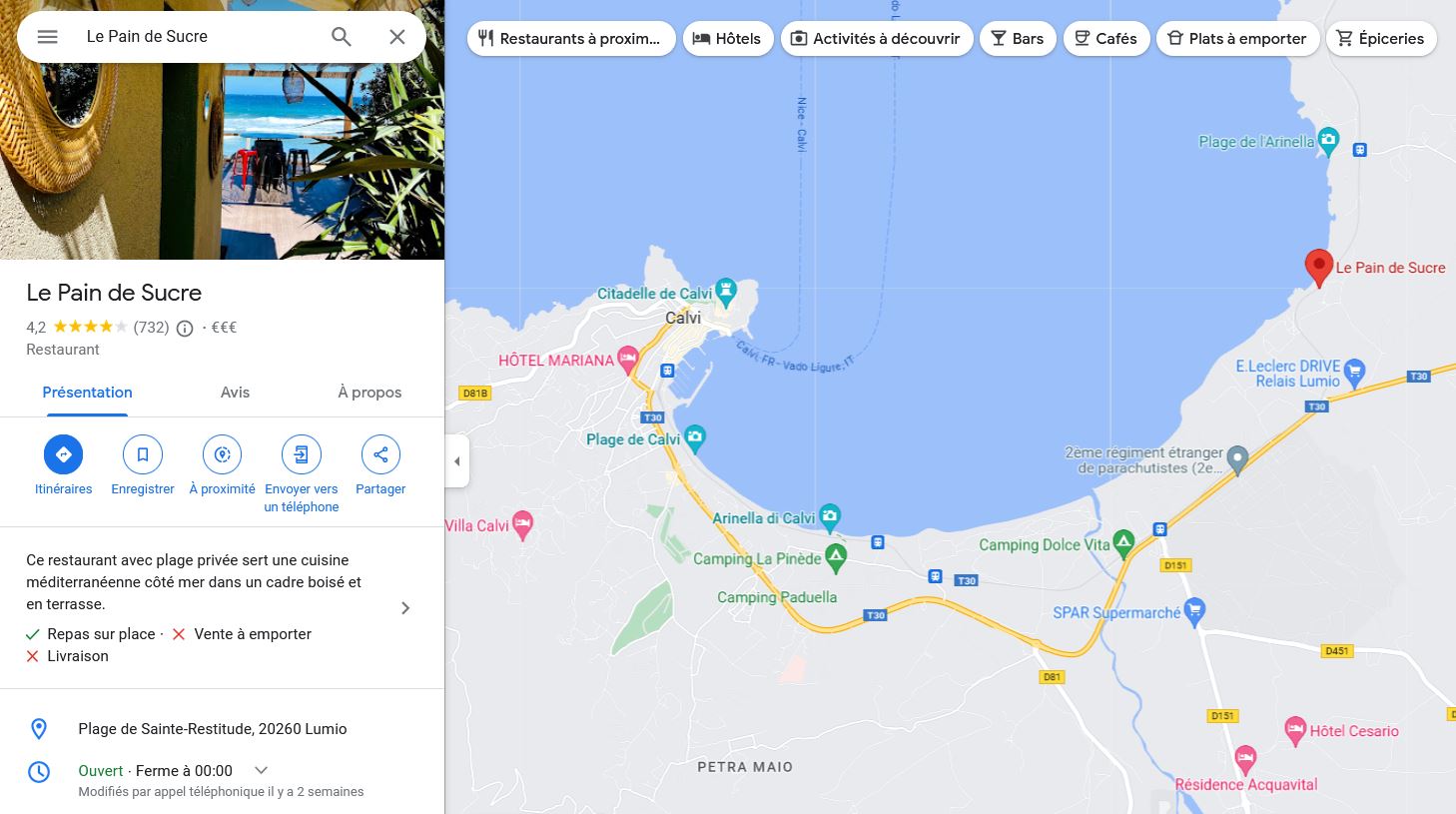Click Envoyer vers un téléphone icon

(302, 454)
